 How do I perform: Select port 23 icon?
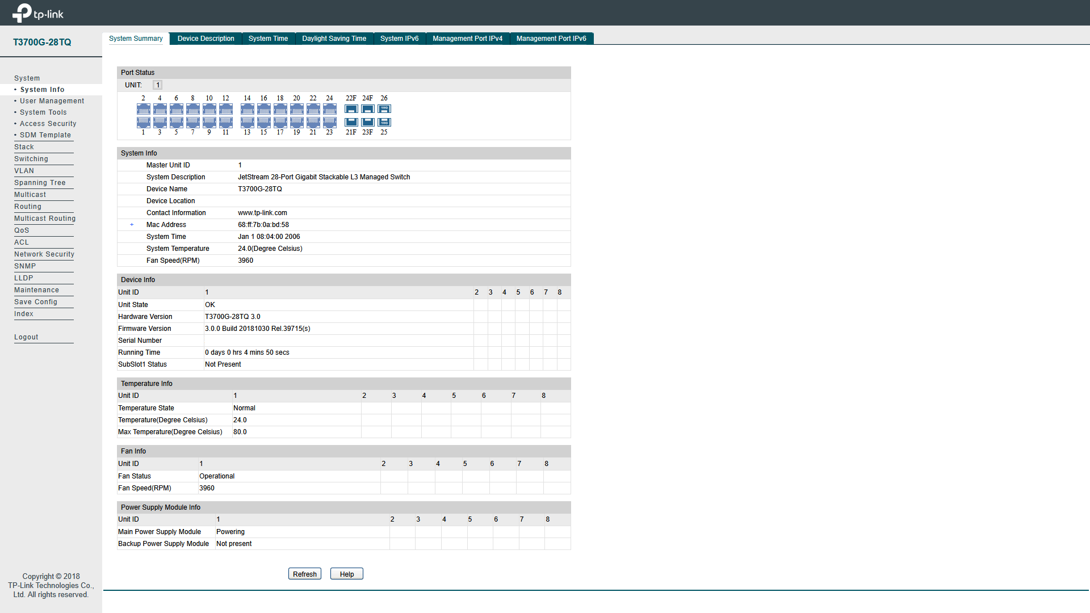[330, 122]
